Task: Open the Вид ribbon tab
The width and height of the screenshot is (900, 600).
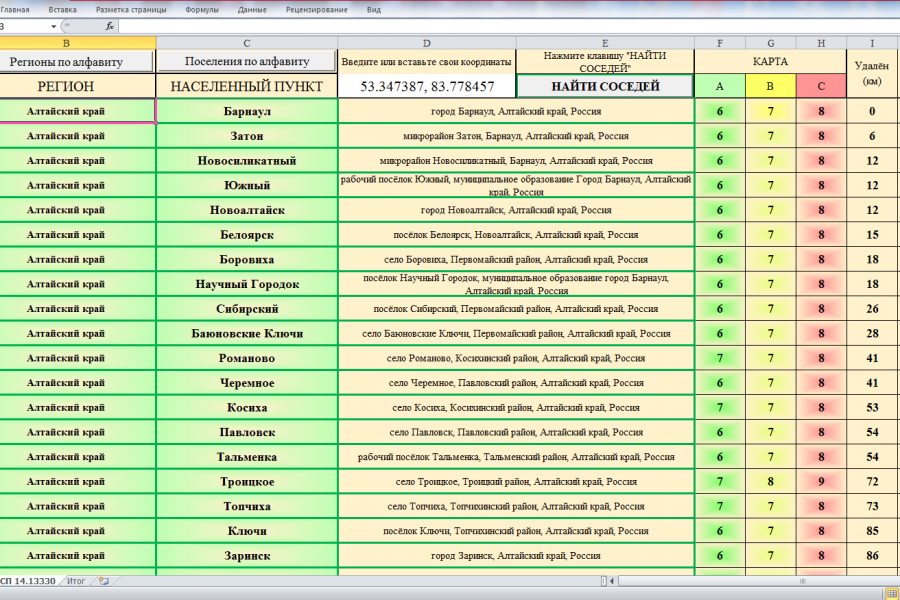Action: pyautogui.click(x=374, y=10)
